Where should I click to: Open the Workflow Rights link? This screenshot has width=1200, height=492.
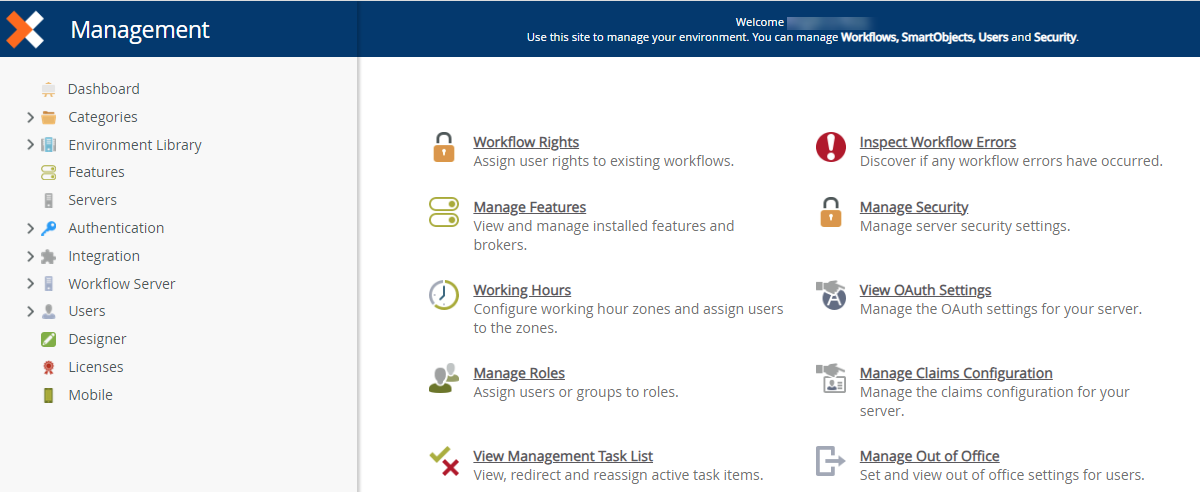point(526,142)
